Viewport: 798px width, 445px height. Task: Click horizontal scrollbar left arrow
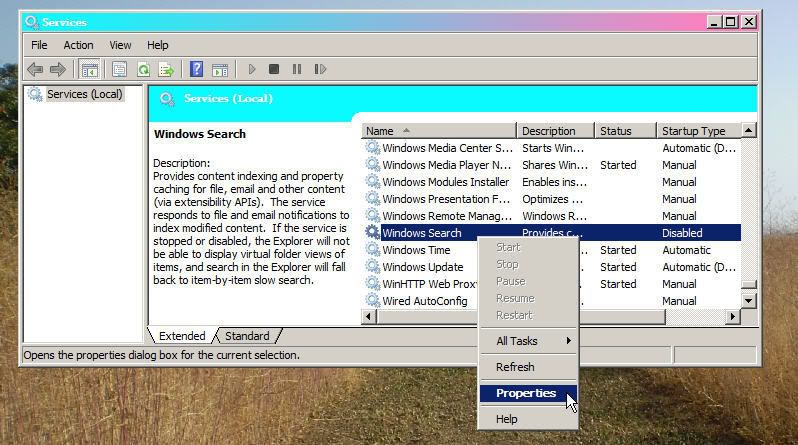pyautogui.click(x=369, y=317)
